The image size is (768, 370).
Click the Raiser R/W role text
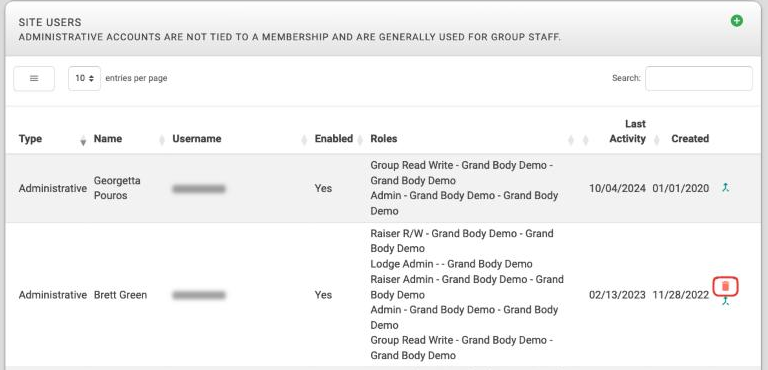[462, 241]
